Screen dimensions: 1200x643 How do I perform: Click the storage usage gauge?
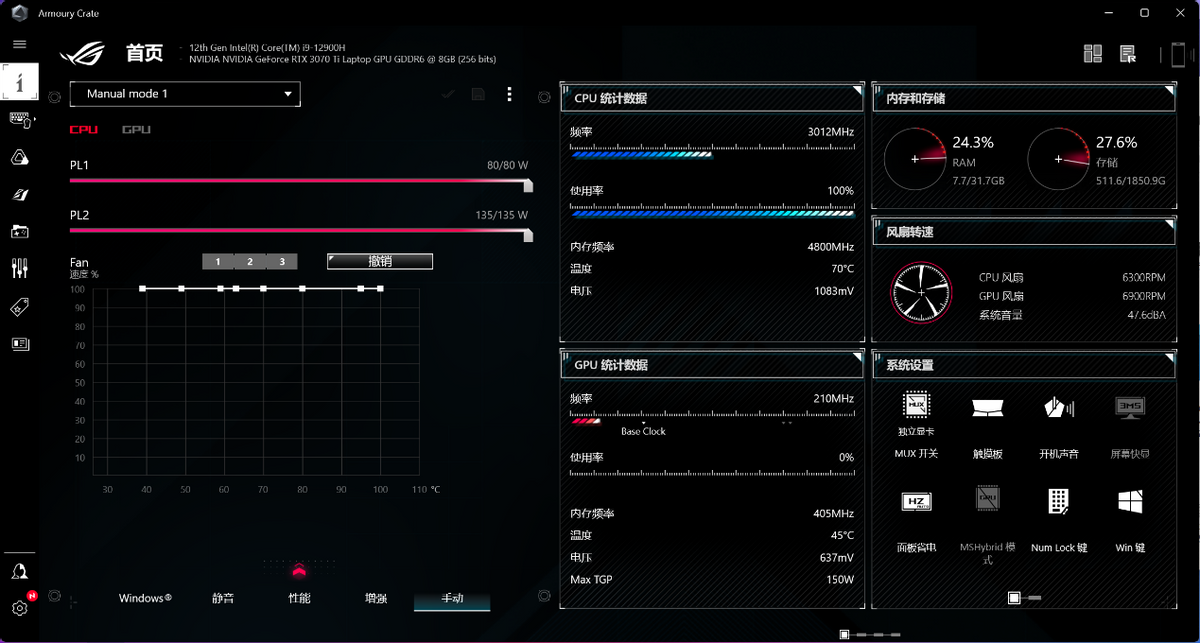1058,159
